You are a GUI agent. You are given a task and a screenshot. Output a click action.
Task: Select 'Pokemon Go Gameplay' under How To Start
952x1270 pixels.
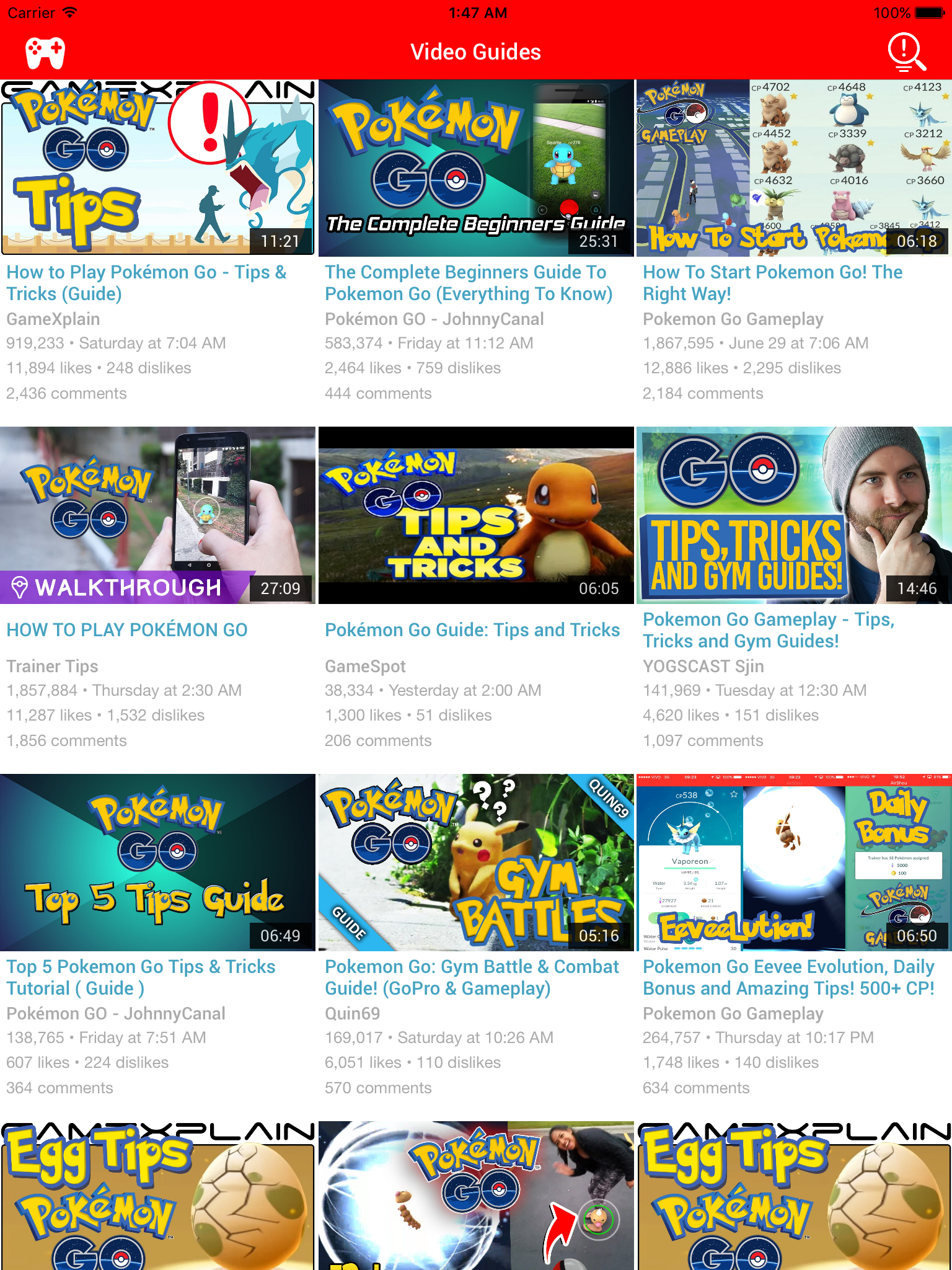point(733,319)
